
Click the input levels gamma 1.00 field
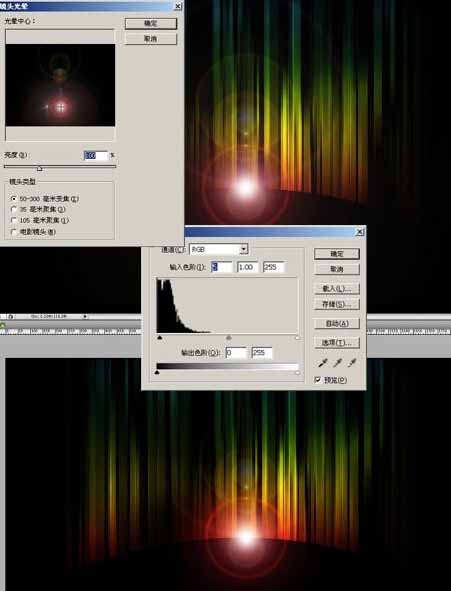pyautogui.click(x=248, y=267)
